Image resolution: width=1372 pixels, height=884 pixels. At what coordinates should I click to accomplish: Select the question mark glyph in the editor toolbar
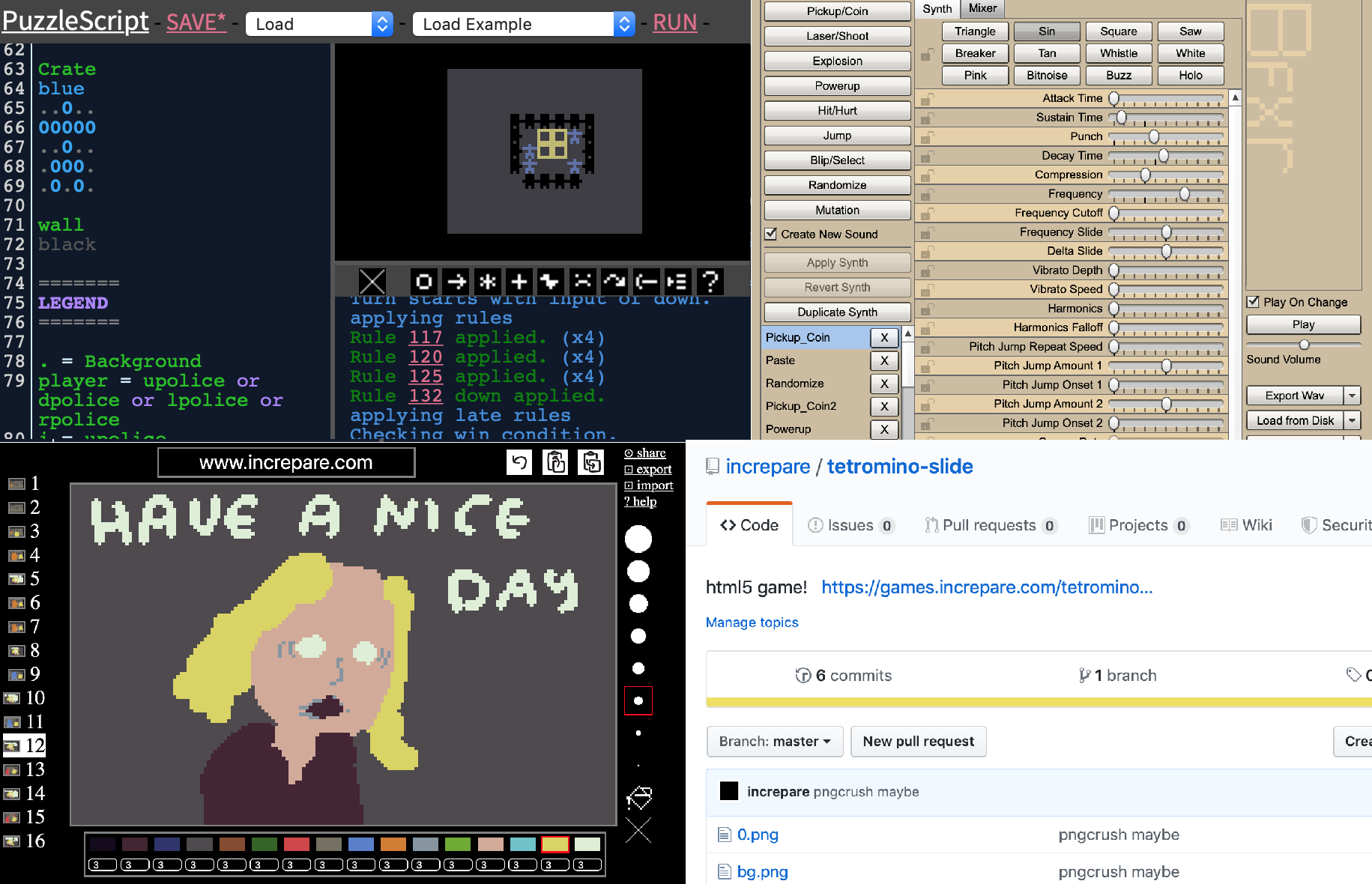(x=710, y=282)
